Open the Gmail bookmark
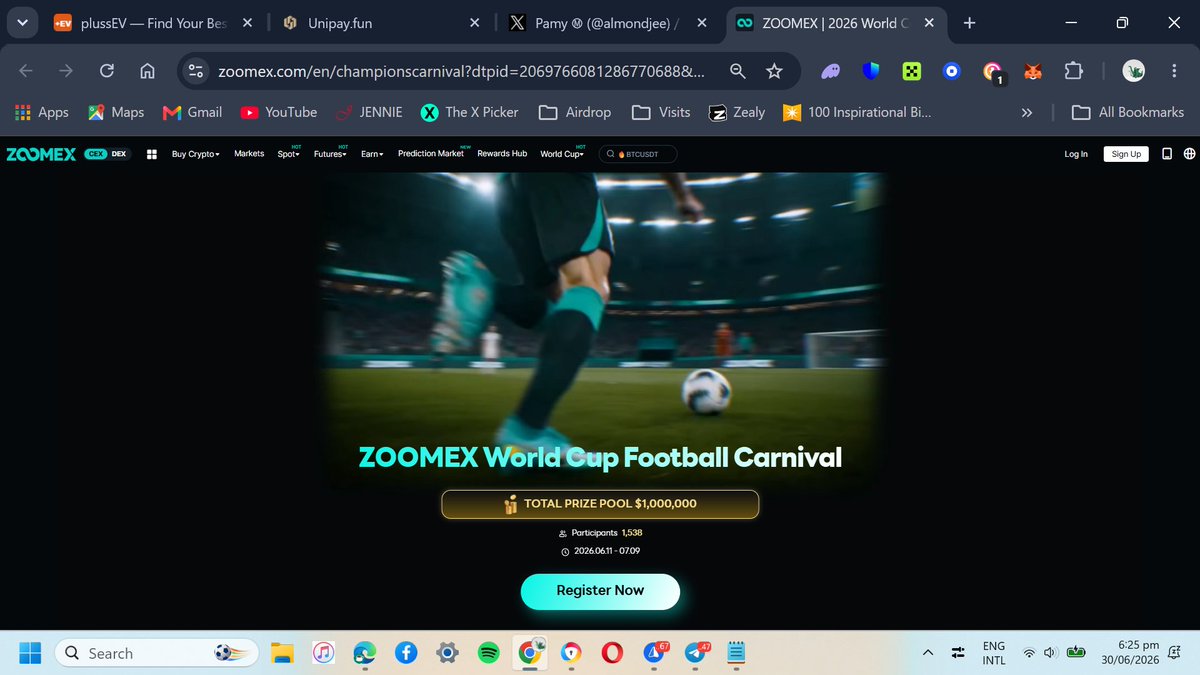This screenshot has height=675, width=1200. pos(192,112)
